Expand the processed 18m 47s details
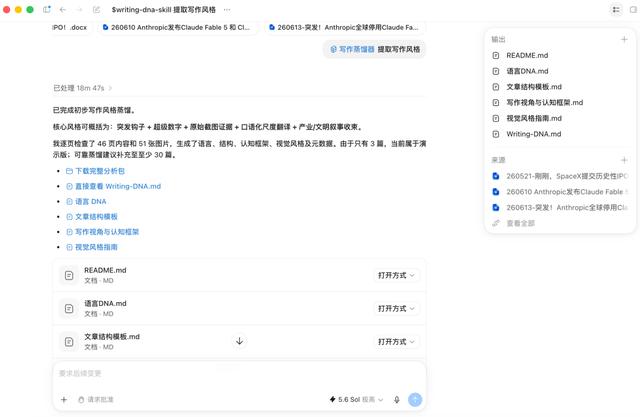 point(82,88)
